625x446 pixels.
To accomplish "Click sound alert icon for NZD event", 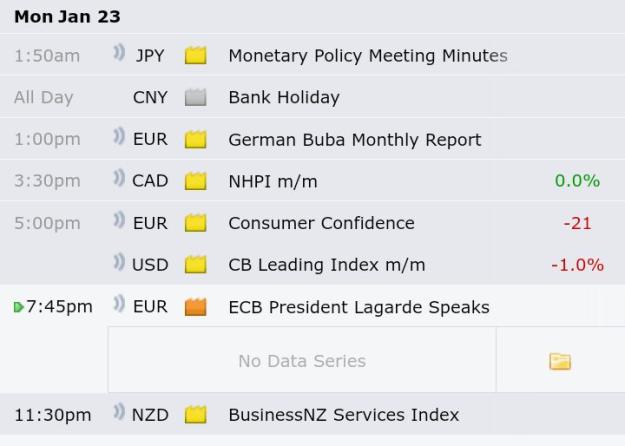I will (119, 412).
